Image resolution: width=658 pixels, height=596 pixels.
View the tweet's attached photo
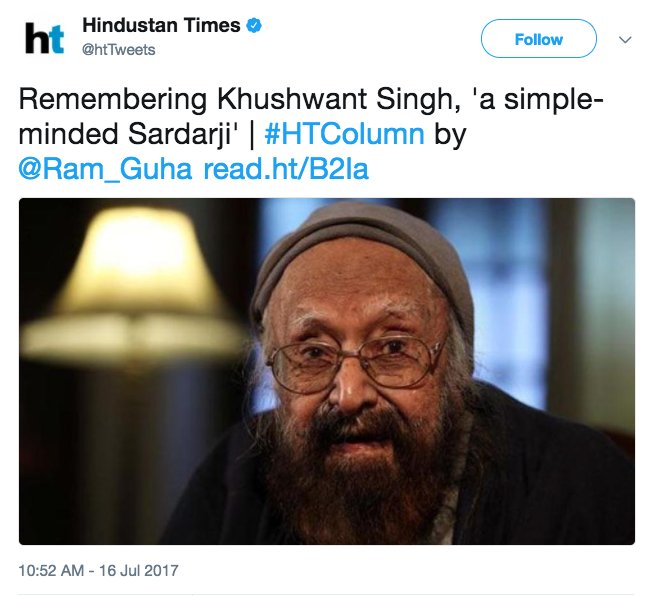[x=327, y=371]
